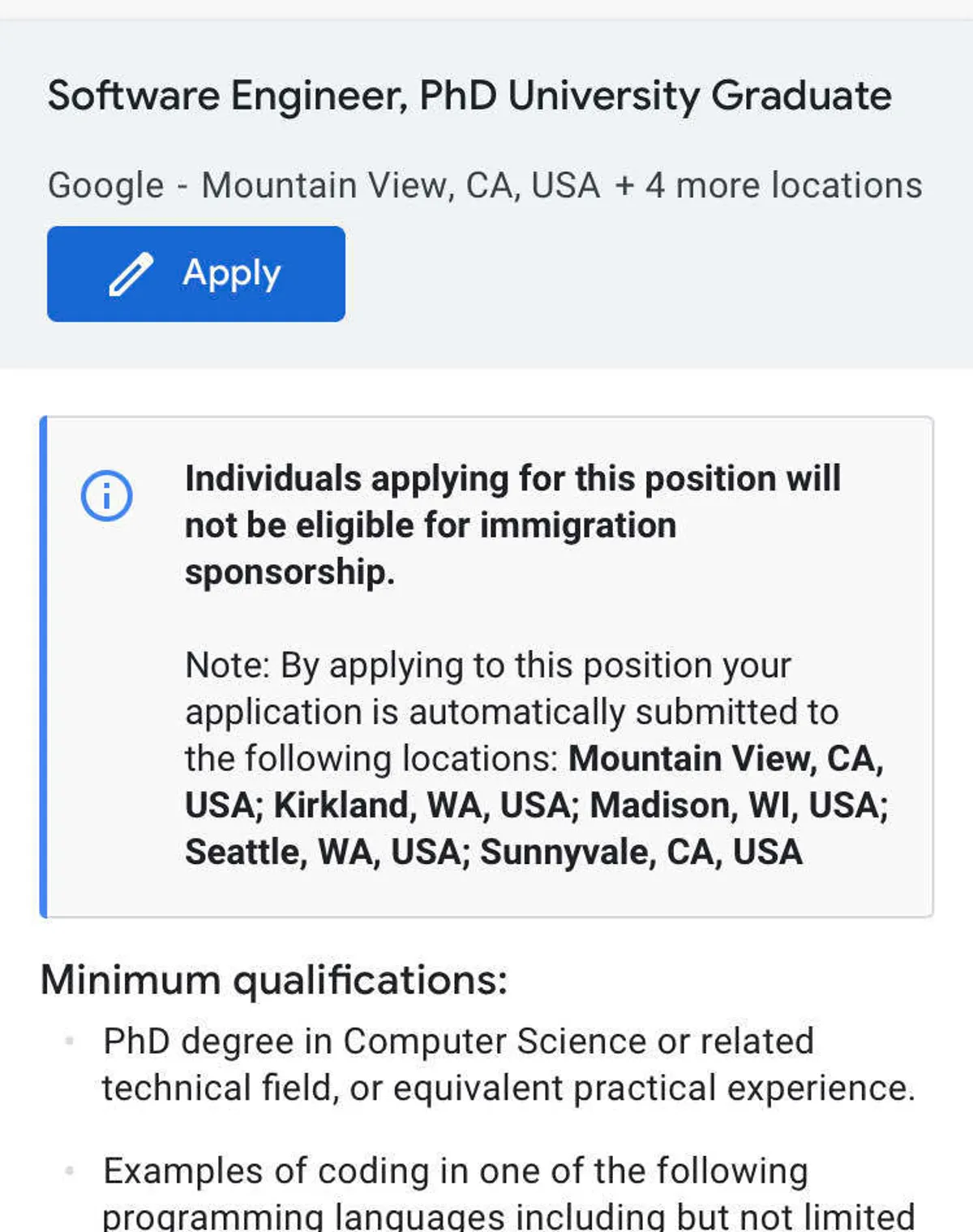This screenshot has height=1232, width=973.
Task: Click the blue left border of notice box
Action: click(x=44, y=666)
